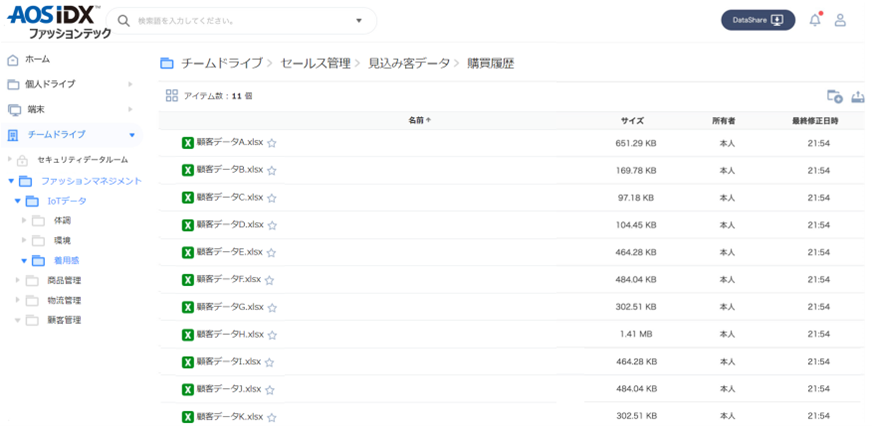Star the file 顧客データC.xlsx
Viewport: 872px width, 426px height.
pyautogui.click(x=271, y=198)
